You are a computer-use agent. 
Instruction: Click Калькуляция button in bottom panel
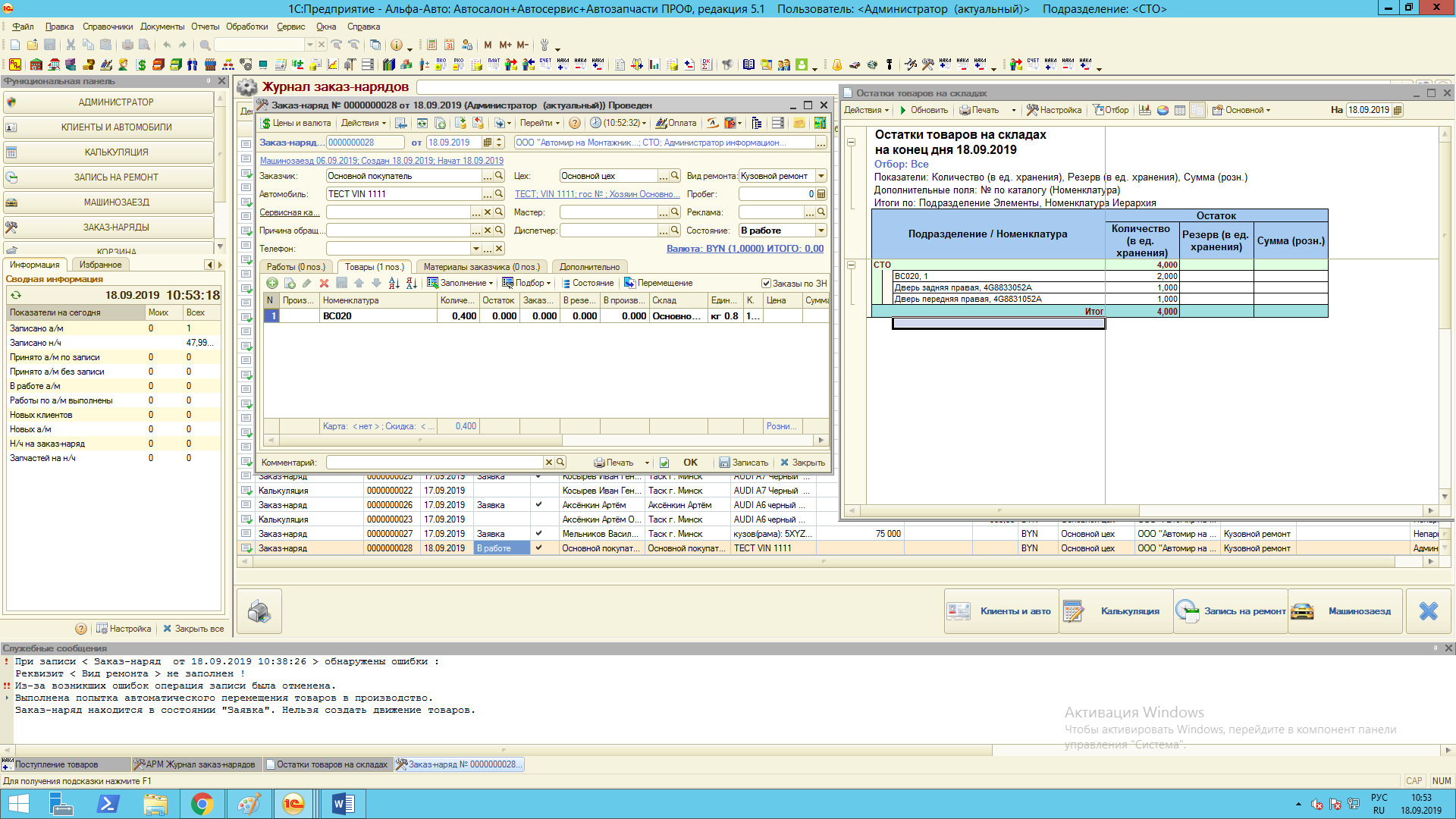click(x=1116, y=611)
